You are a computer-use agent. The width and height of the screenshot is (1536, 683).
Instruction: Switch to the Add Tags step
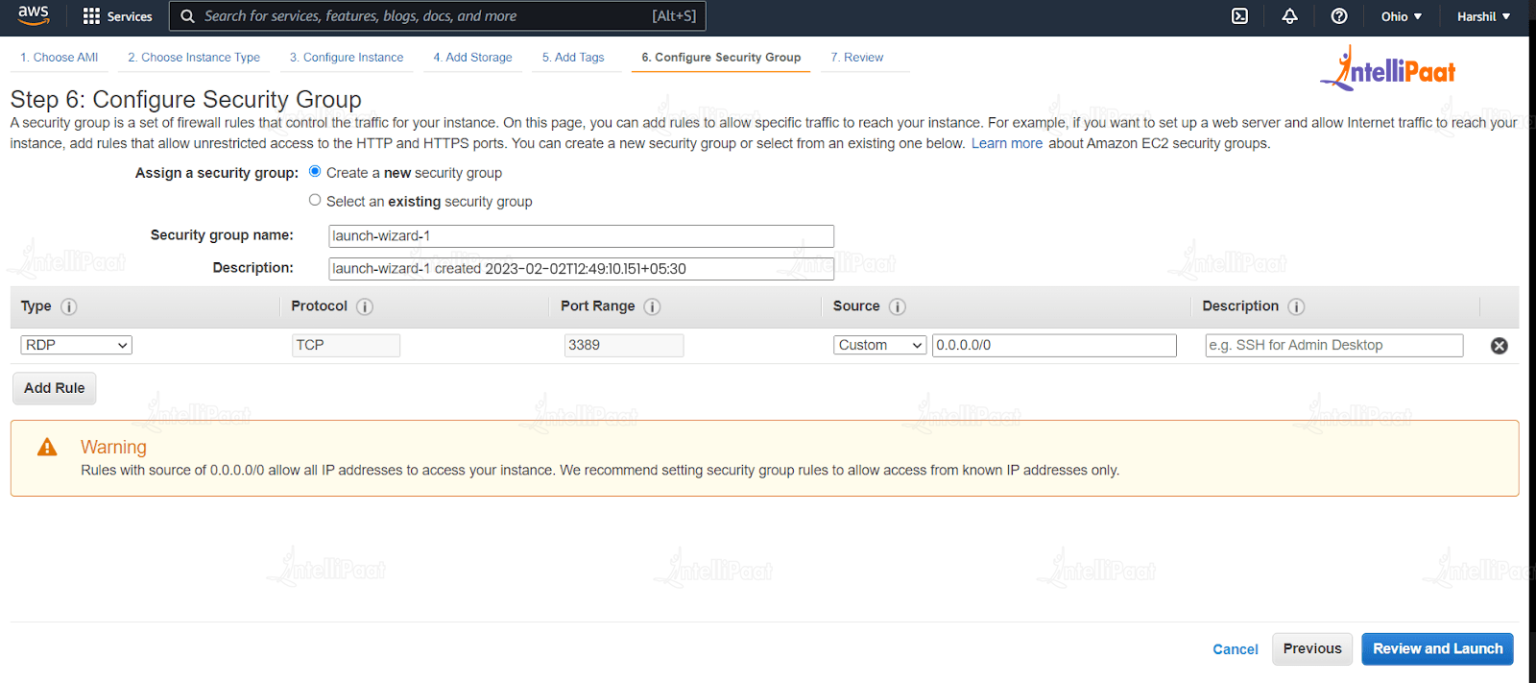click(575, 57)
